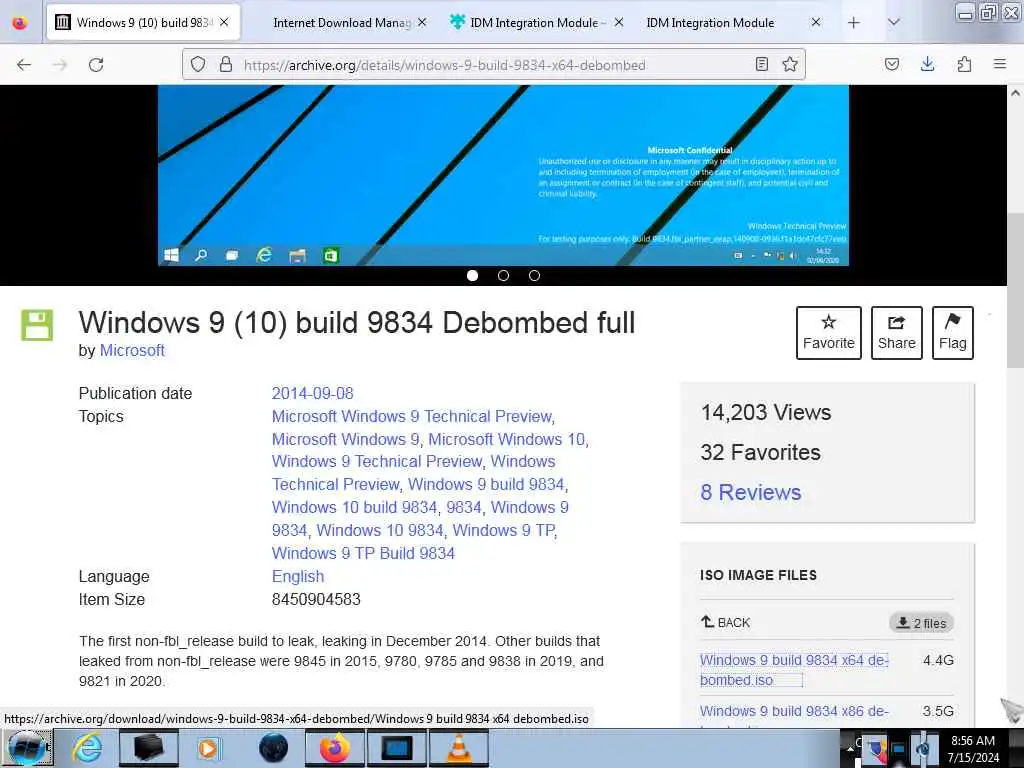Open the Microsoft Windows 9 topic link
The height and width of the screenshot is (768, 1024).
point(345,439)
